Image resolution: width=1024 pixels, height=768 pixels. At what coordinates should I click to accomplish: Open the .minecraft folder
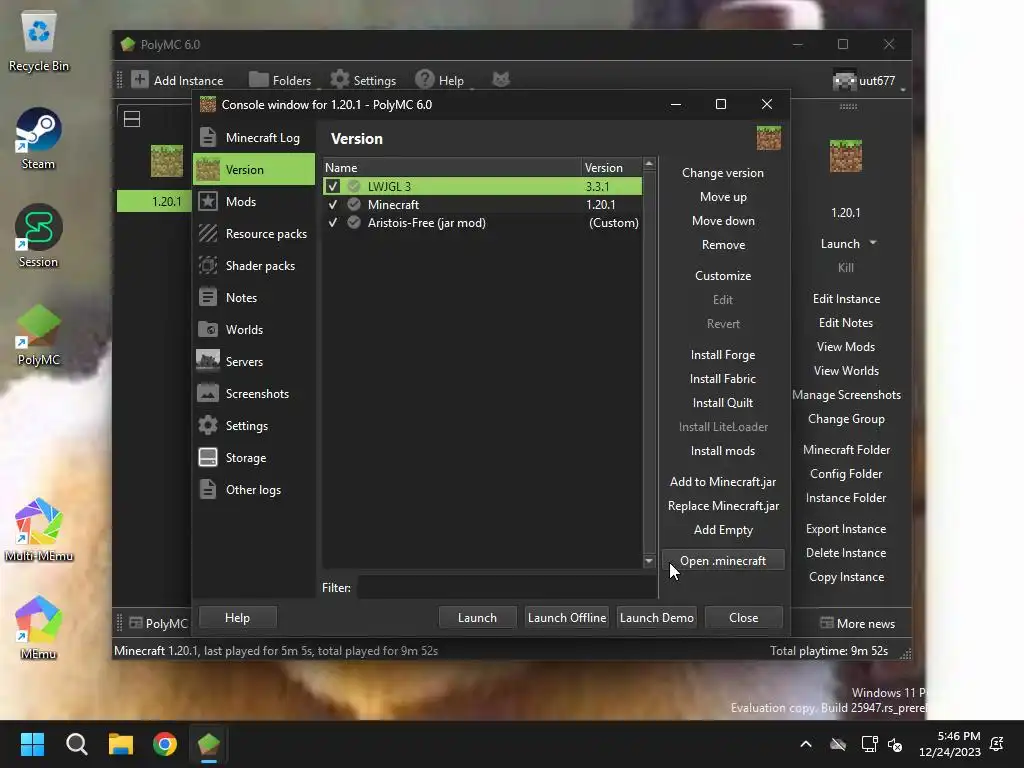pos(723,560)
